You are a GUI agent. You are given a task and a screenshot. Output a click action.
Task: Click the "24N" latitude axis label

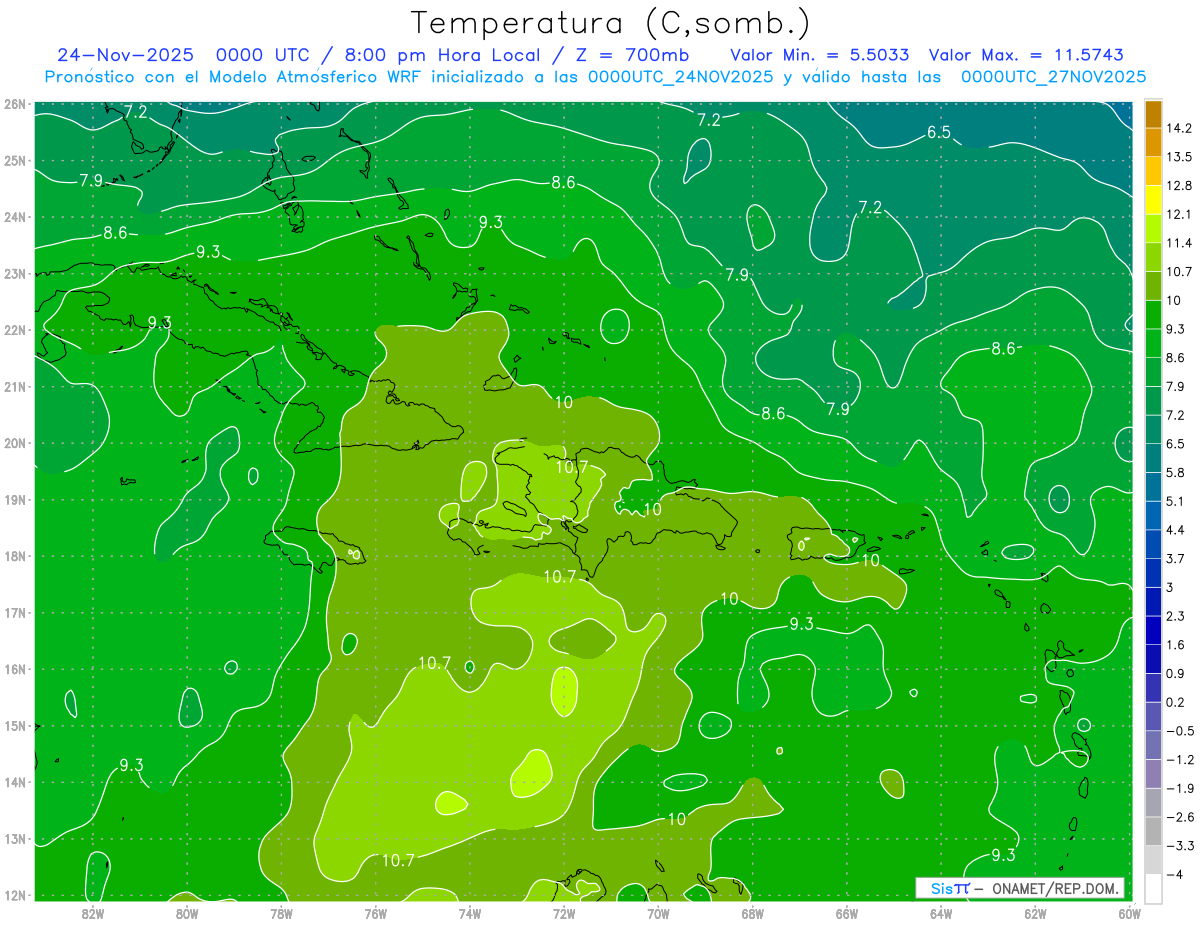[15, 217]
